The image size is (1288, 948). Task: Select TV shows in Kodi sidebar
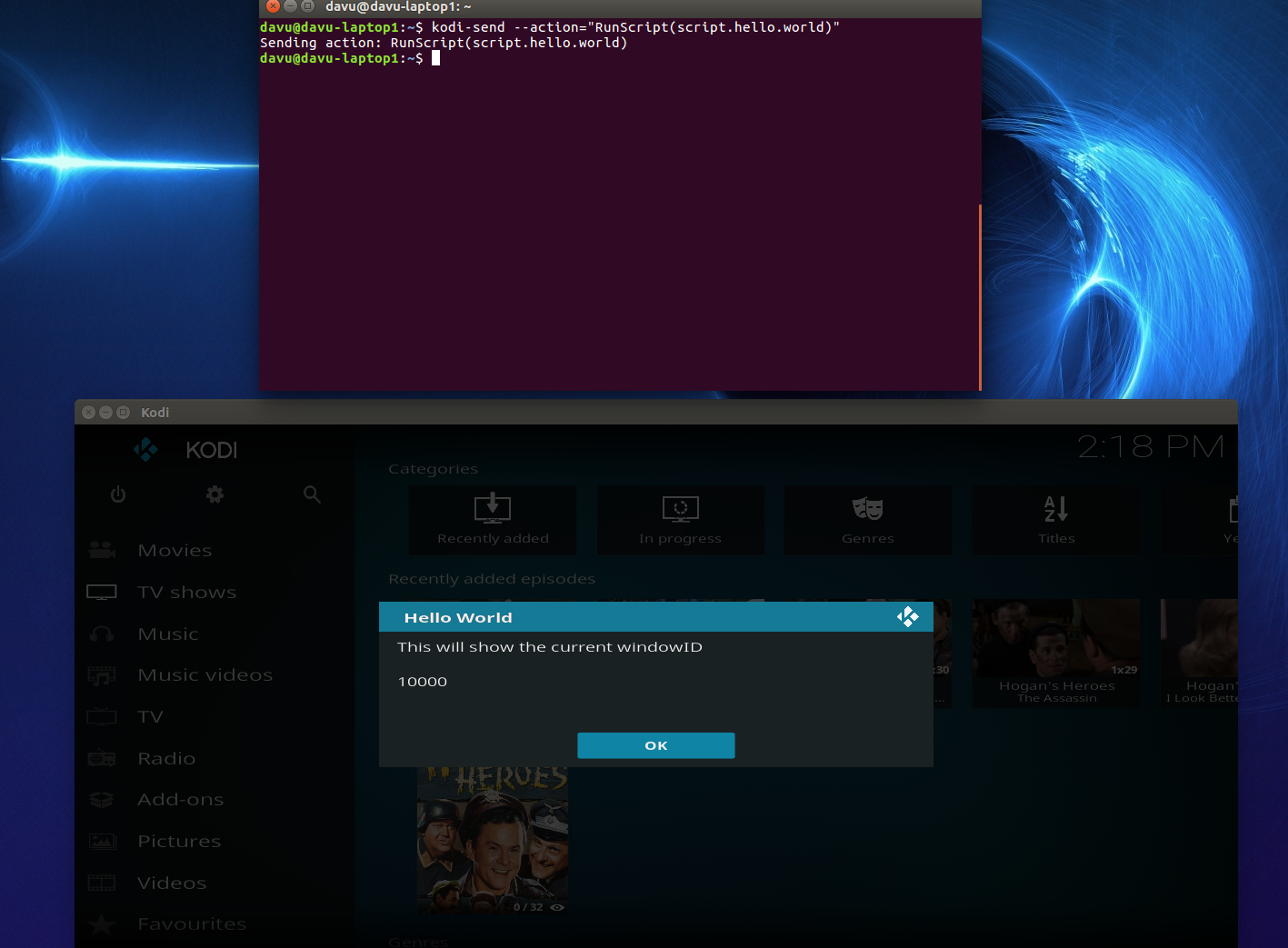(x=187, y=592)
